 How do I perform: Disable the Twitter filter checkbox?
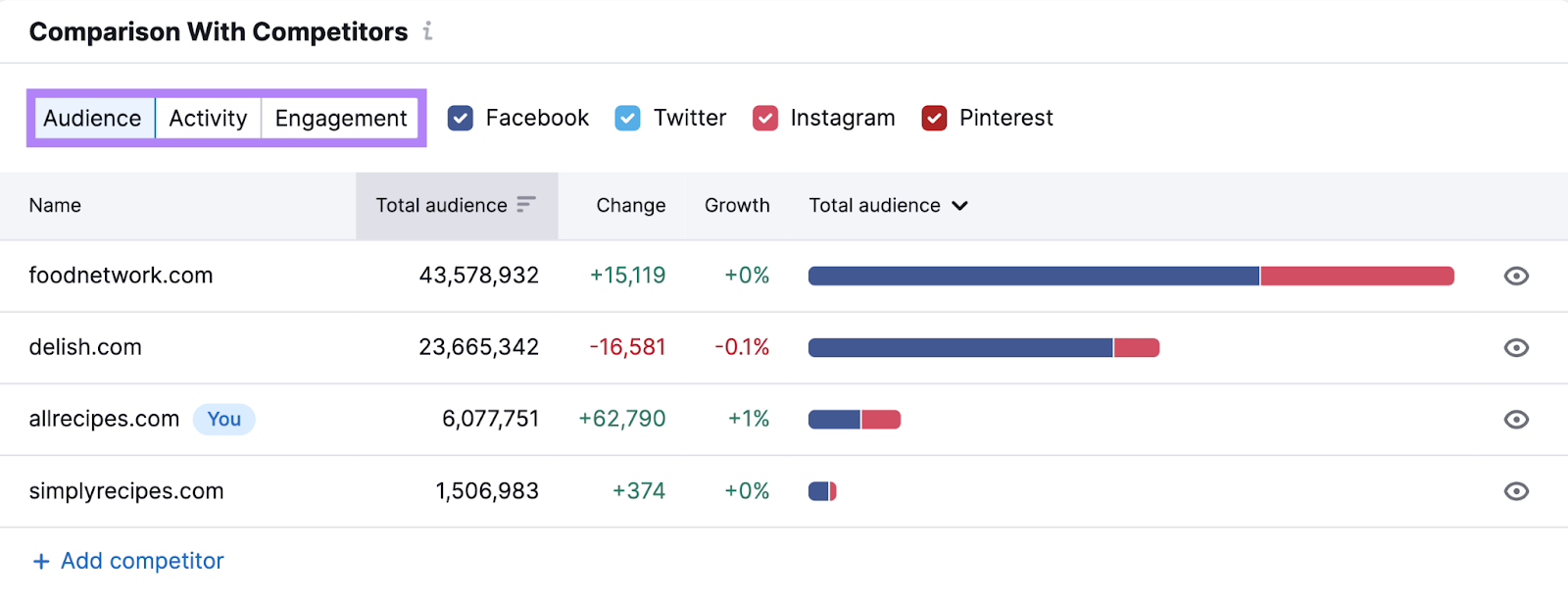click(627, 118)
